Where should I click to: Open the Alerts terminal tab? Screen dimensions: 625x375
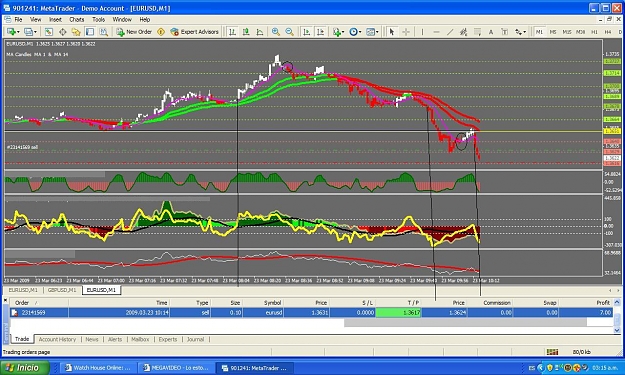115,340
